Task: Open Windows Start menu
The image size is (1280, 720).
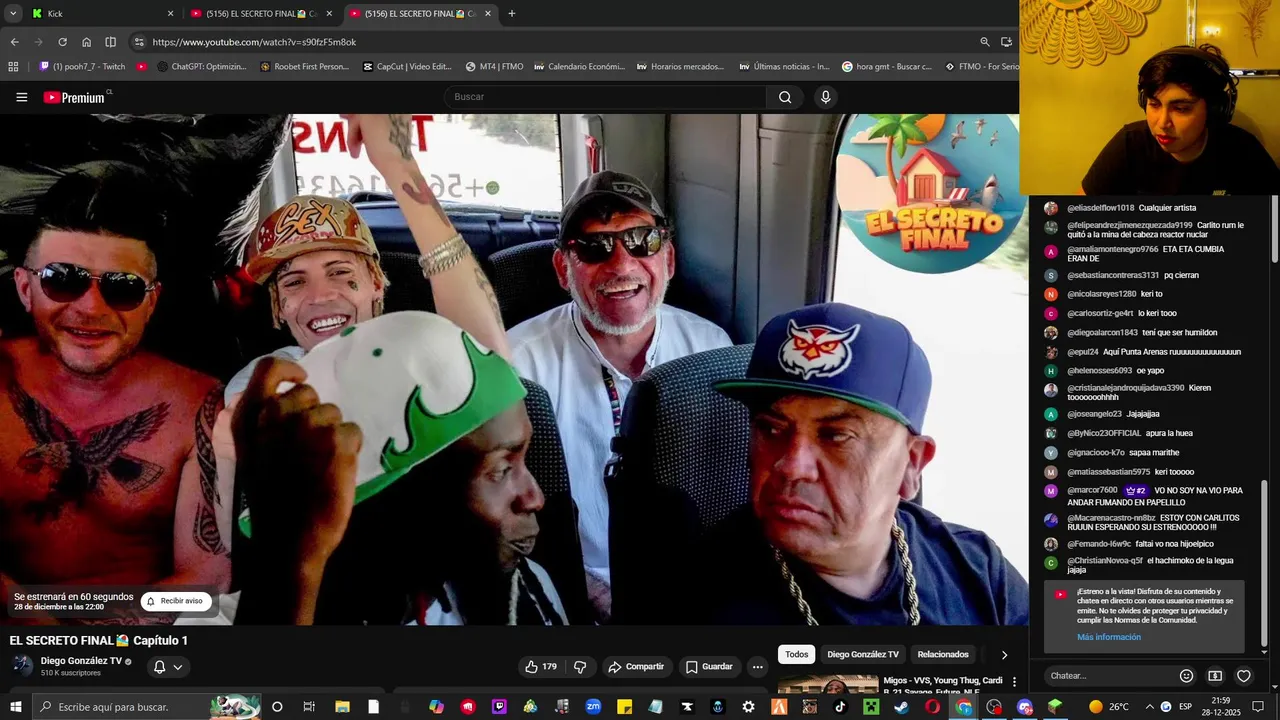Action: point(15,707)
